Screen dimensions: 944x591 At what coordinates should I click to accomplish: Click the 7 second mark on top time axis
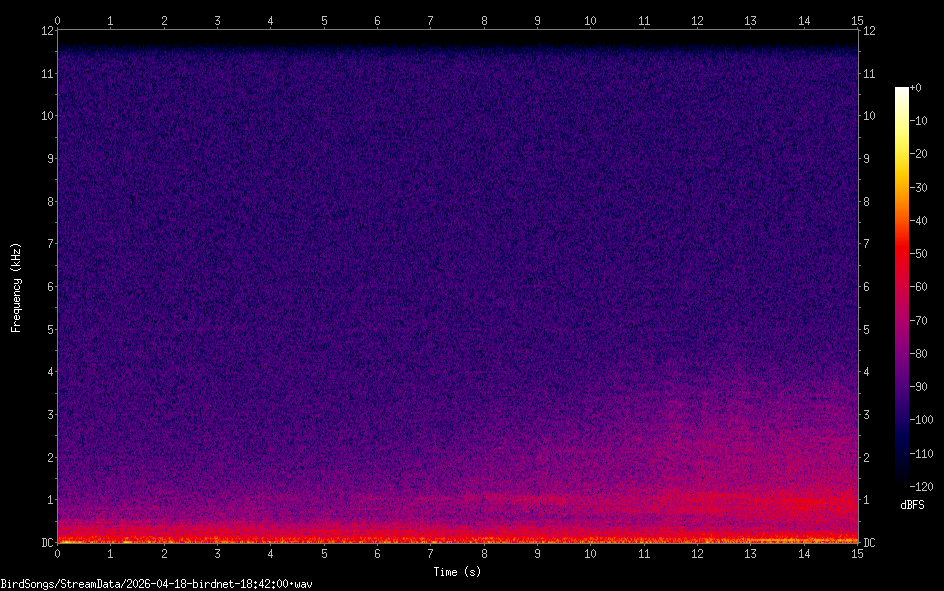tap(430, 19)
